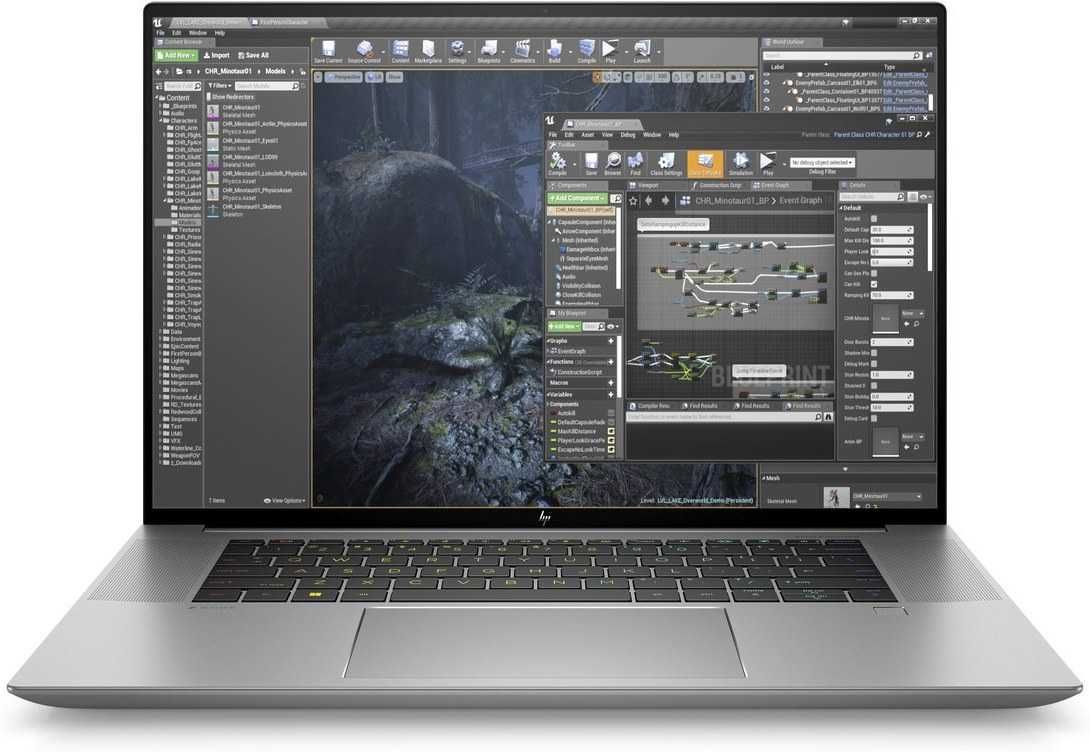Open View Options dropdown in Content Browser
Screen dimensions: 1090x752
click(285, 500)
